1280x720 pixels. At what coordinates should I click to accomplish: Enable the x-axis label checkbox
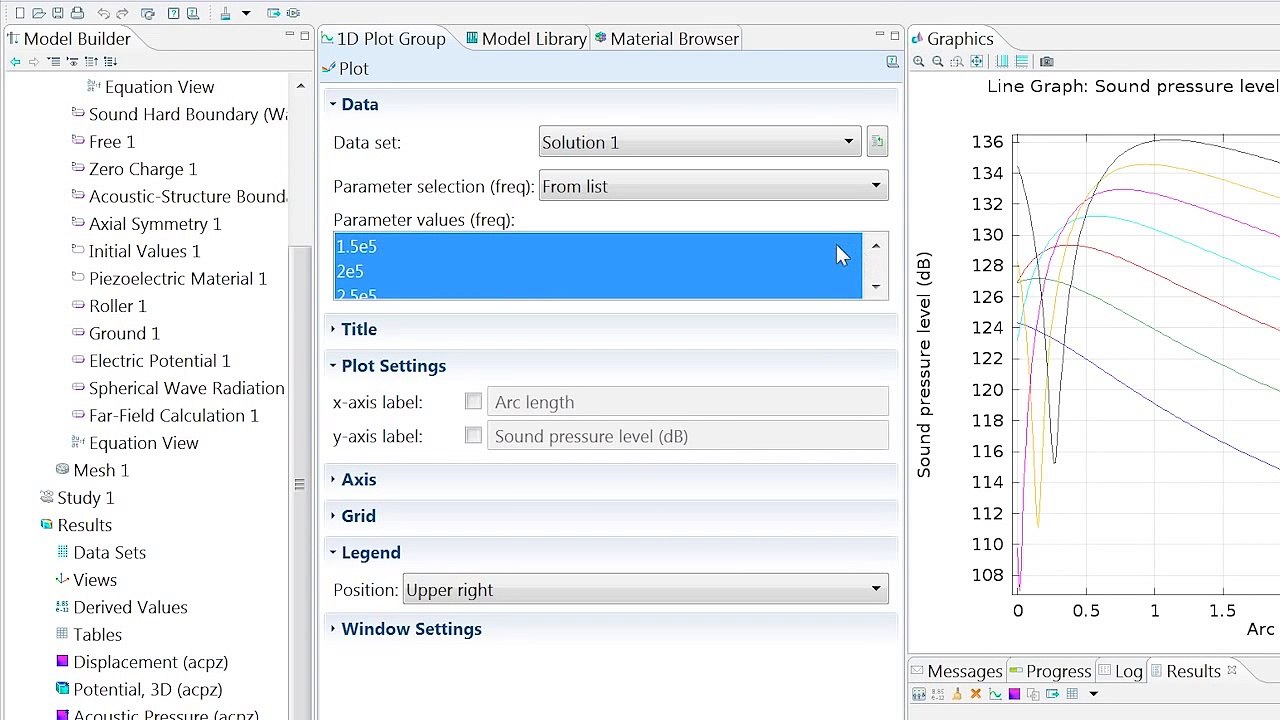[473, 402]
